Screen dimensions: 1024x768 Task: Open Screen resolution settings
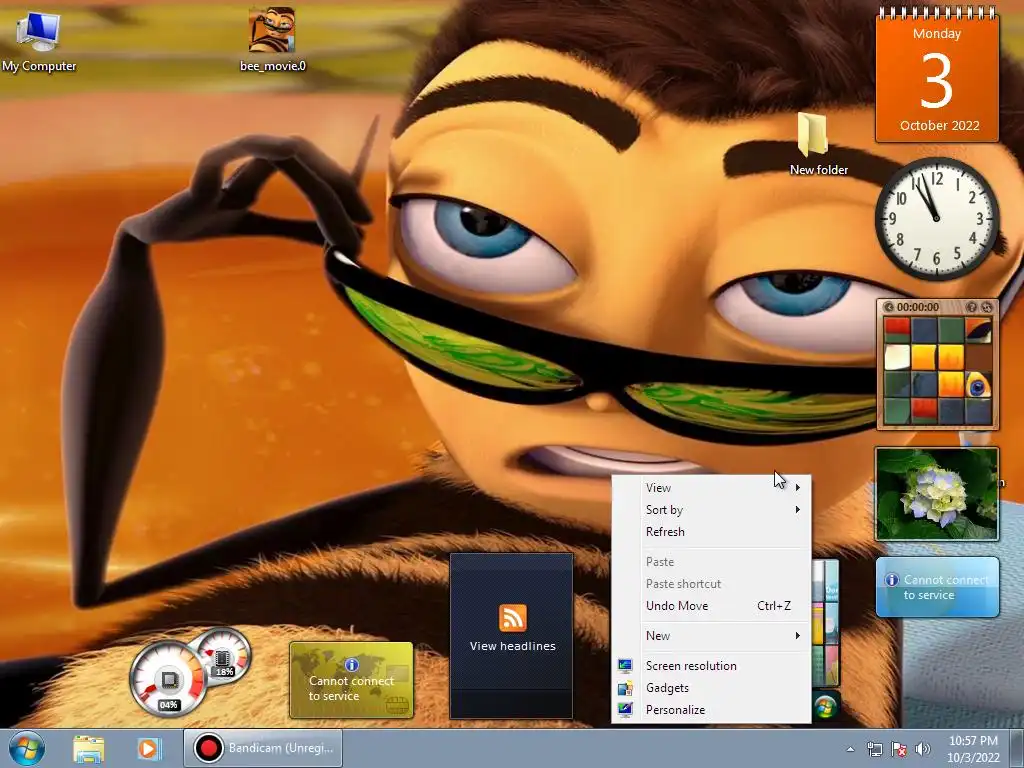(x=711, y=665)
